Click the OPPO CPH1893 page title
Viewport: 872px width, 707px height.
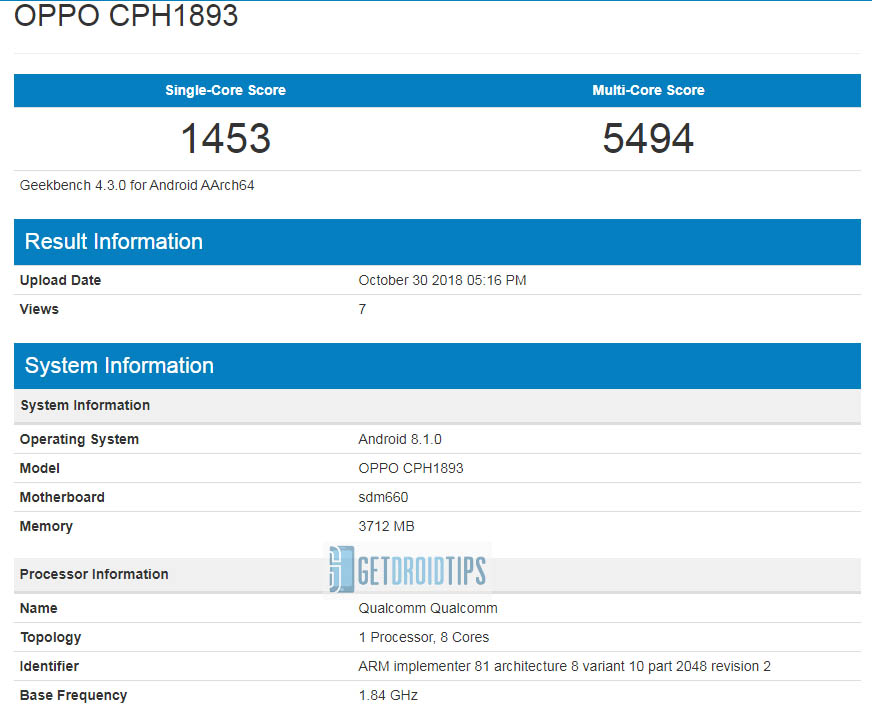coord(126,15)
